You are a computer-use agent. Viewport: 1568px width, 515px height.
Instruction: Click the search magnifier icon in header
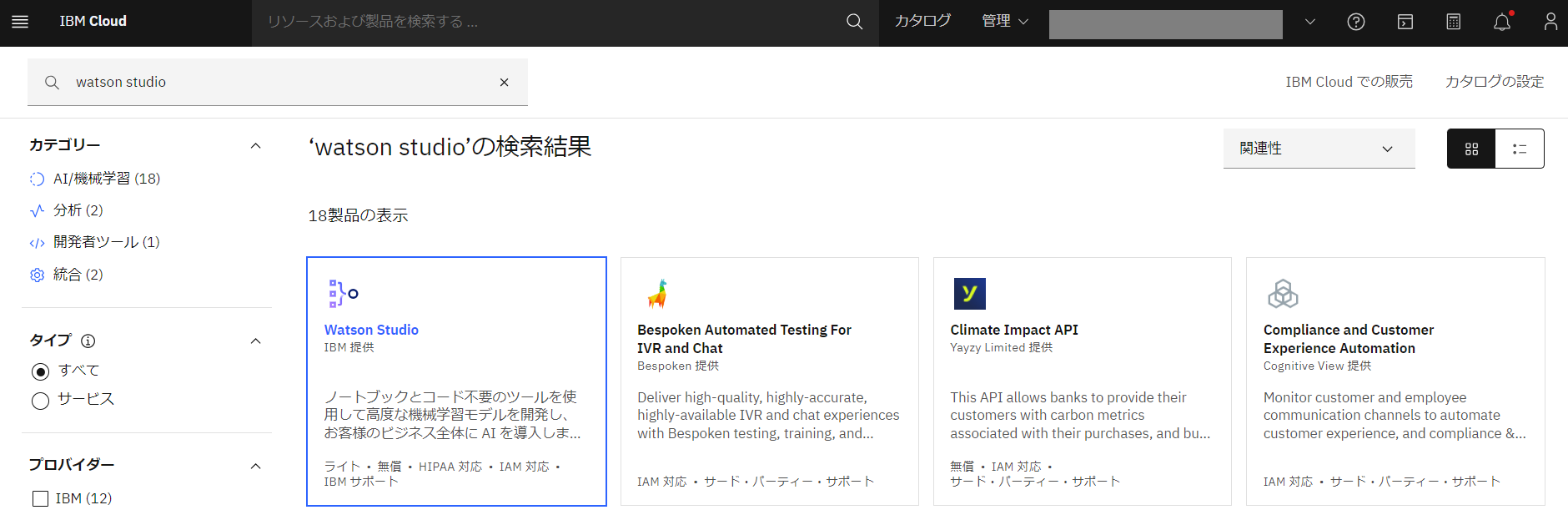(x=854, y=22)
